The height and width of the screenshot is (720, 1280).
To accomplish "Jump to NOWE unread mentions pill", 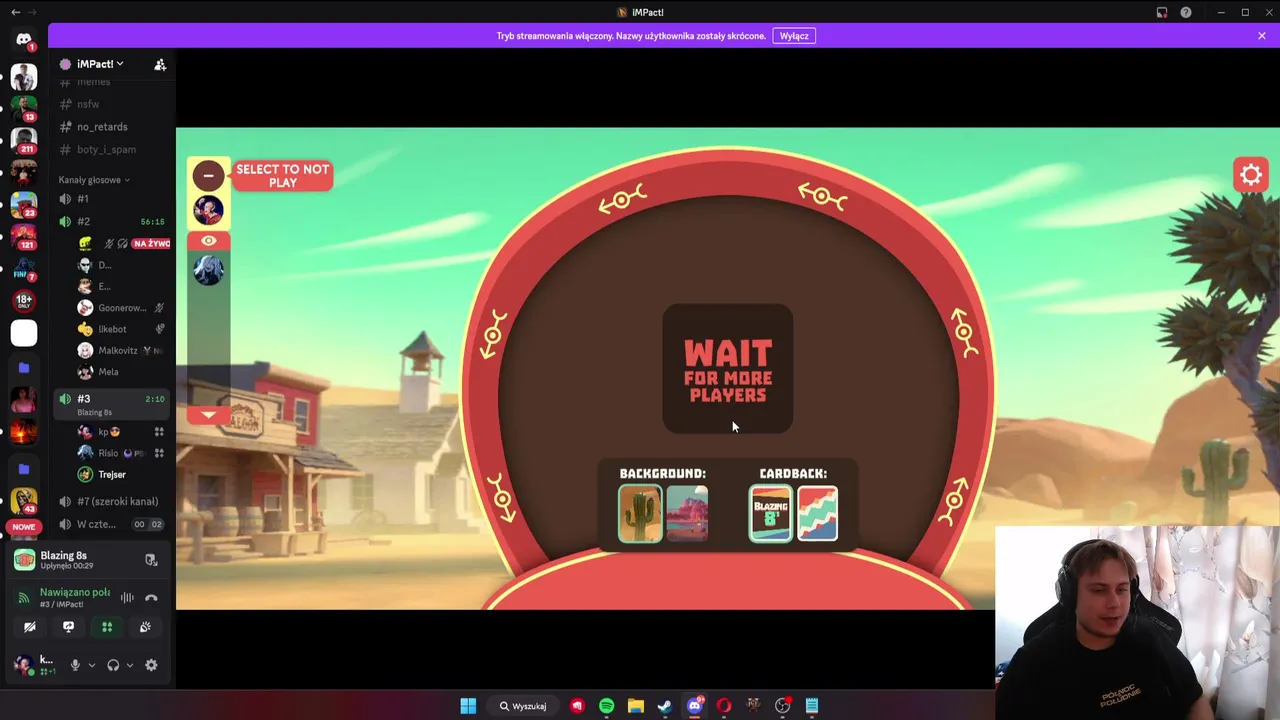I will point(24,527).
